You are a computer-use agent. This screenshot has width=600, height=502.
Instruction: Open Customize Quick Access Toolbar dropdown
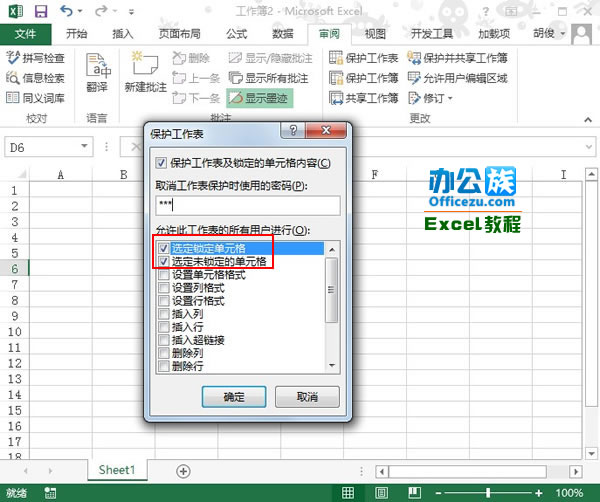131,12
